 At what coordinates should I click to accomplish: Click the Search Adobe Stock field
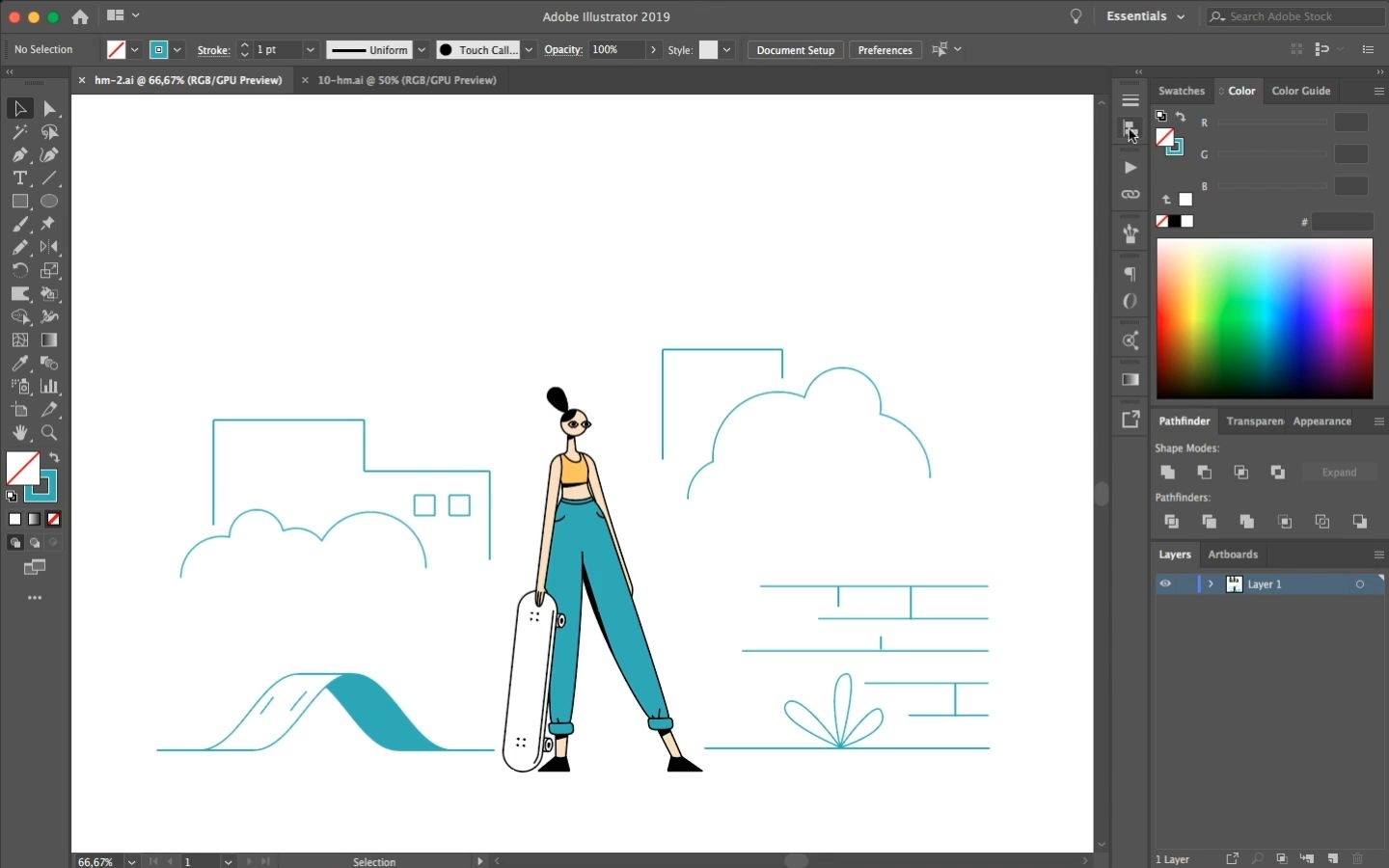coord(1297,16)
